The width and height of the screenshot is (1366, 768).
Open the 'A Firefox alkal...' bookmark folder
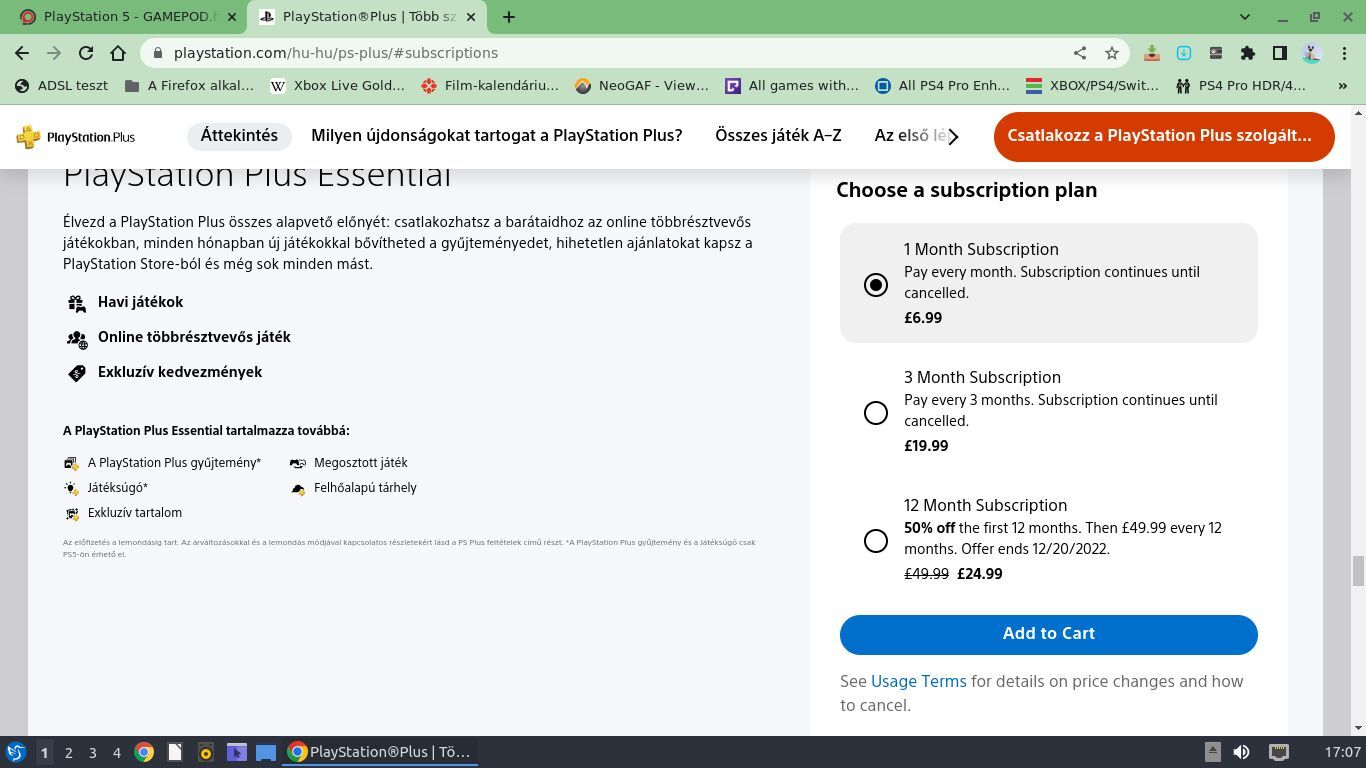(189, 86)
